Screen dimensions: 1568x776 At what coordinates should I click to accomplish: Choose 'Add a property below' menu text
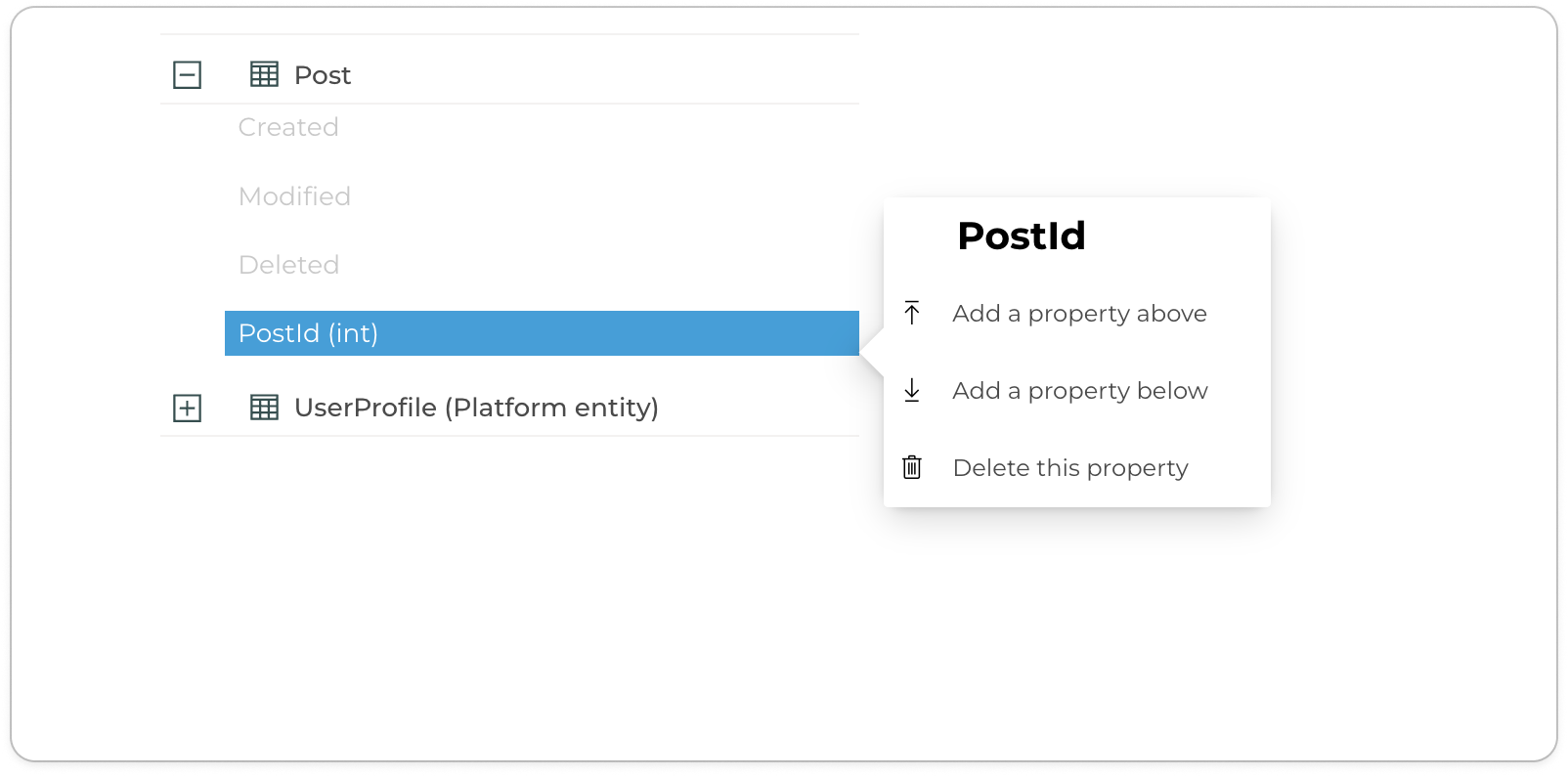tap(1080, 391)
